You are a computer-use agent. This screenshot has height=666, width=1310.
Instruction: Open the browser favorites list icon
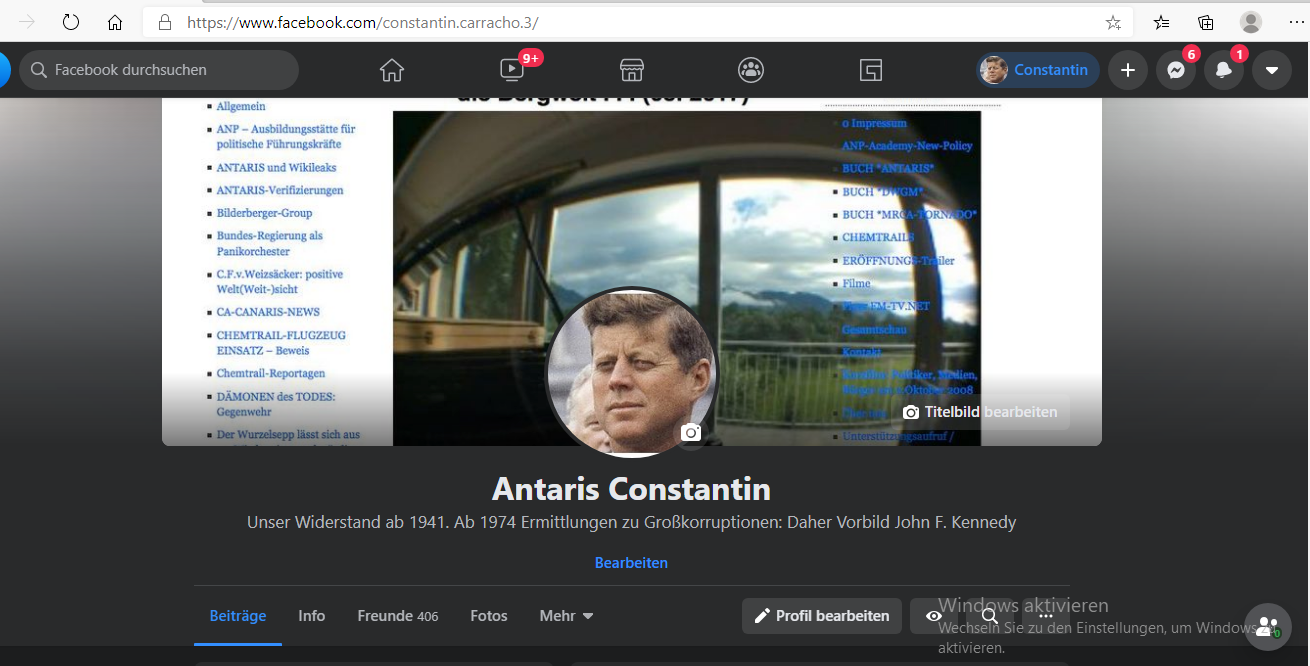pyautogui.click(x=1161, y=22)
